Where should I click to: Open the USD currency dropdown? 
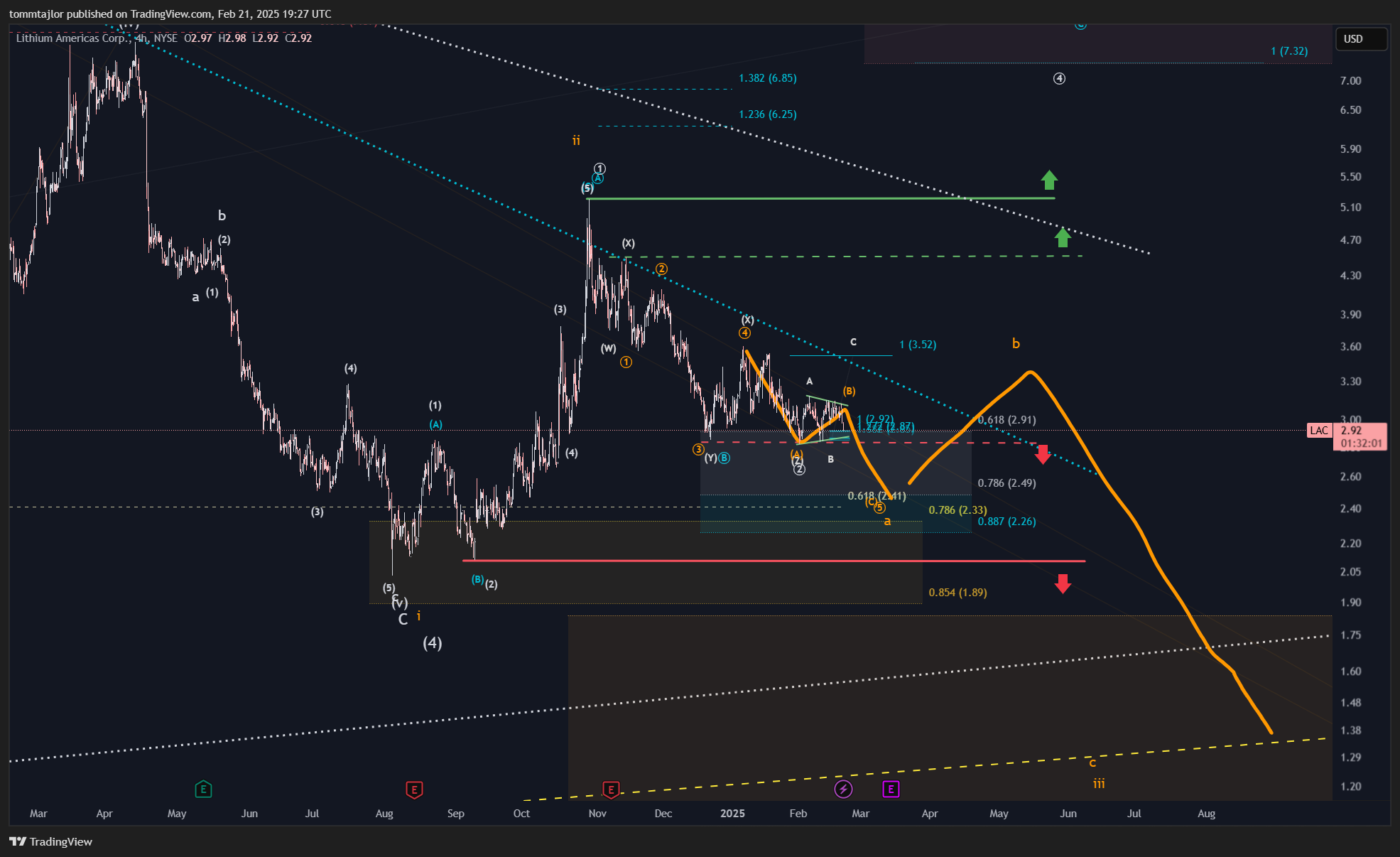click(1360, 39)
